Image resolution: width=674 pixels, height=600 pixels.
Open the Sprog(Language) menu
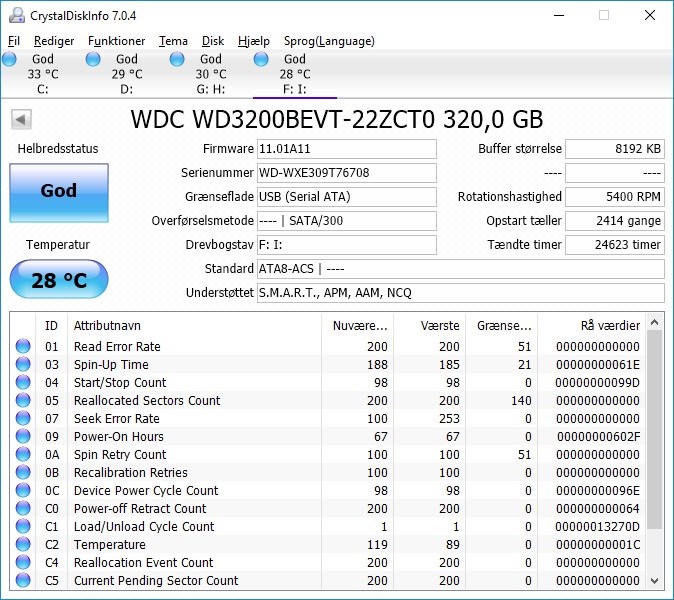pos(329,41)
